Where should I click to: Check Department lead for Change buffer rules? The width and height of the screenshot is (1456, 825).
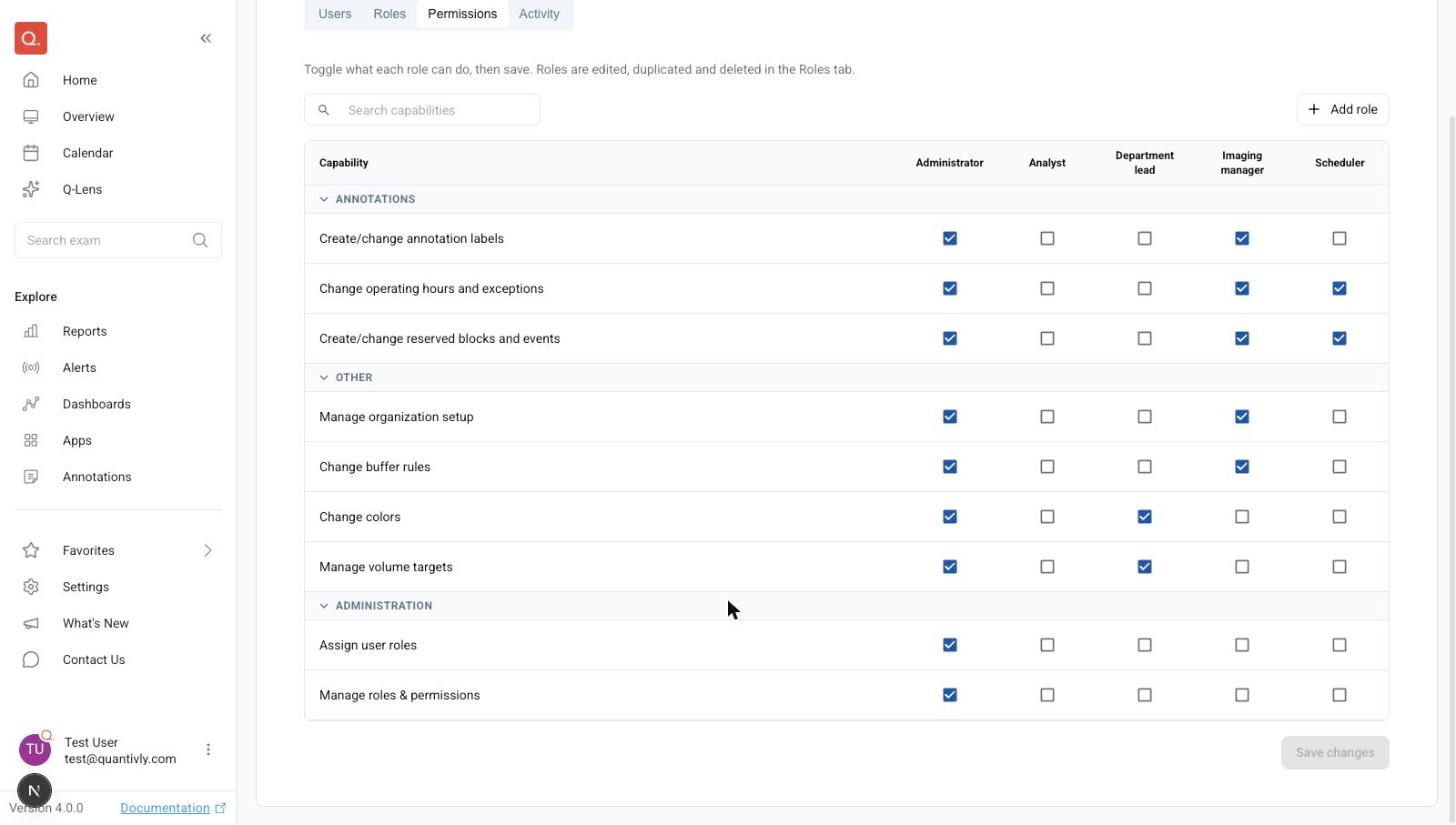tap(1144, 467)
